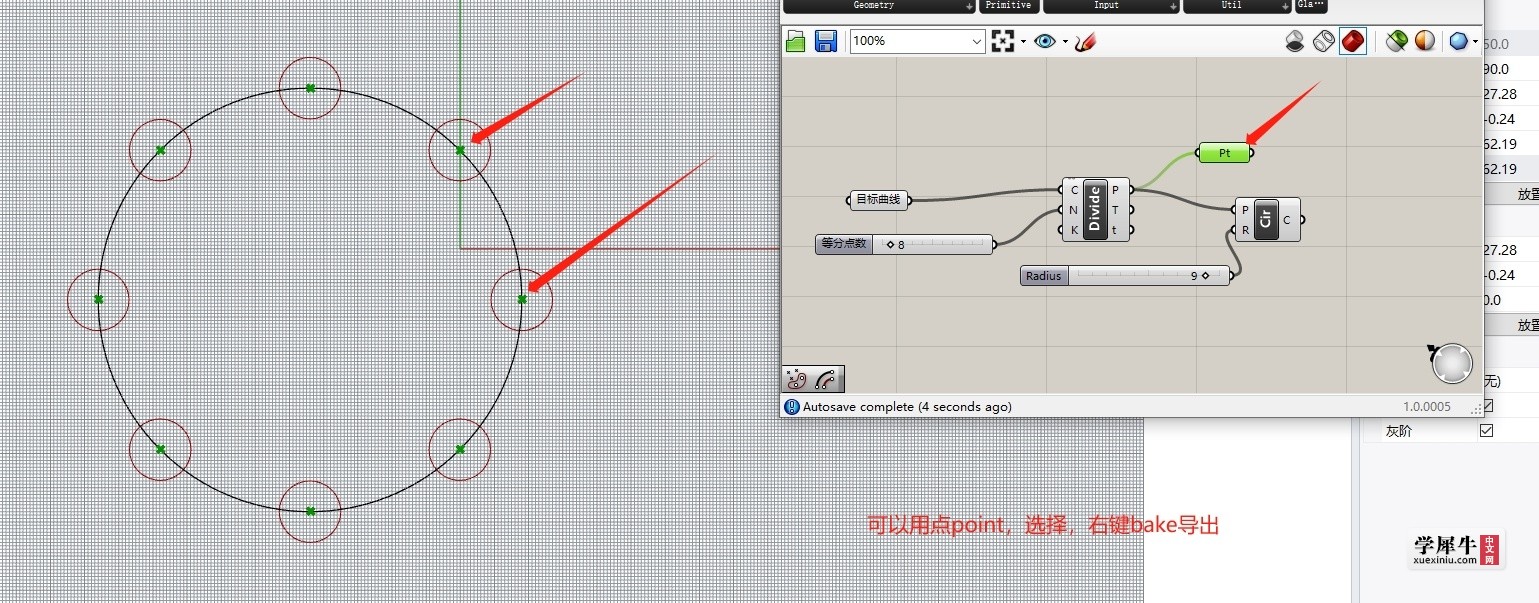Screen dimensions: 1539x603
Task: Click the Autosave complete status message
Action: pos(907,407)
